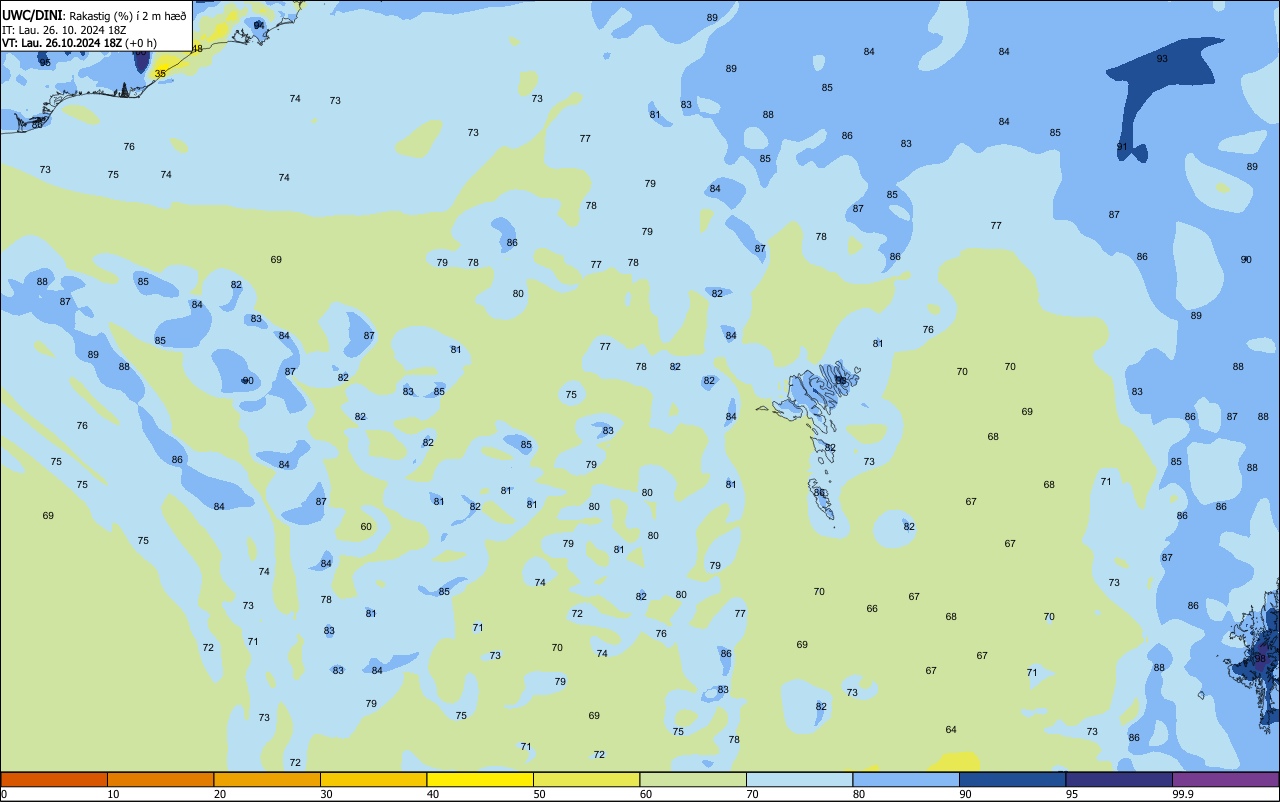Click the 50–60 yellow-green legend segment
The image size is (1280, 802).
[586, 779]
